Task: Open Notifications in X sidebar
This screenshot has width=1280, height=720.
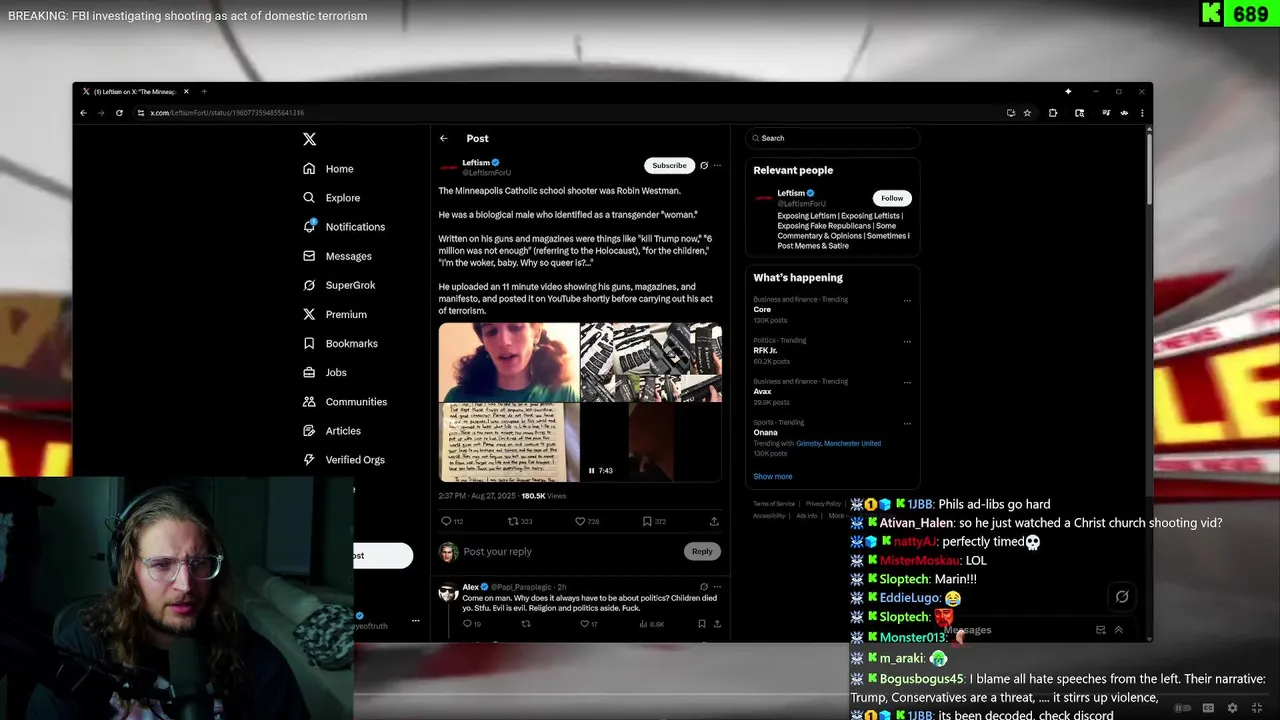Action: [x=344, y=227]
